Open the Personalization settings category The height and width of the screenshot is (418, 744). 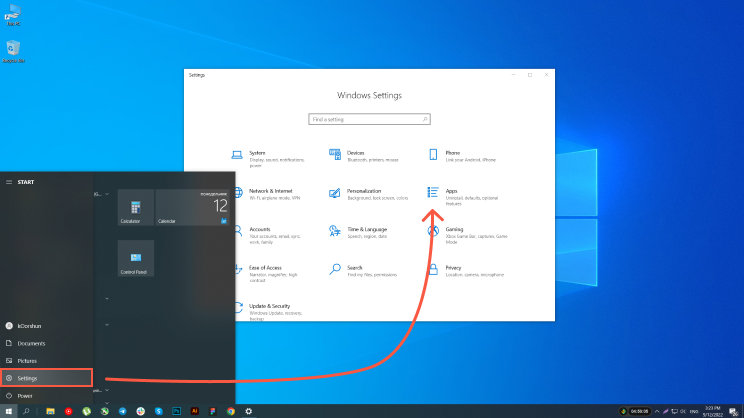coord(369,194)
